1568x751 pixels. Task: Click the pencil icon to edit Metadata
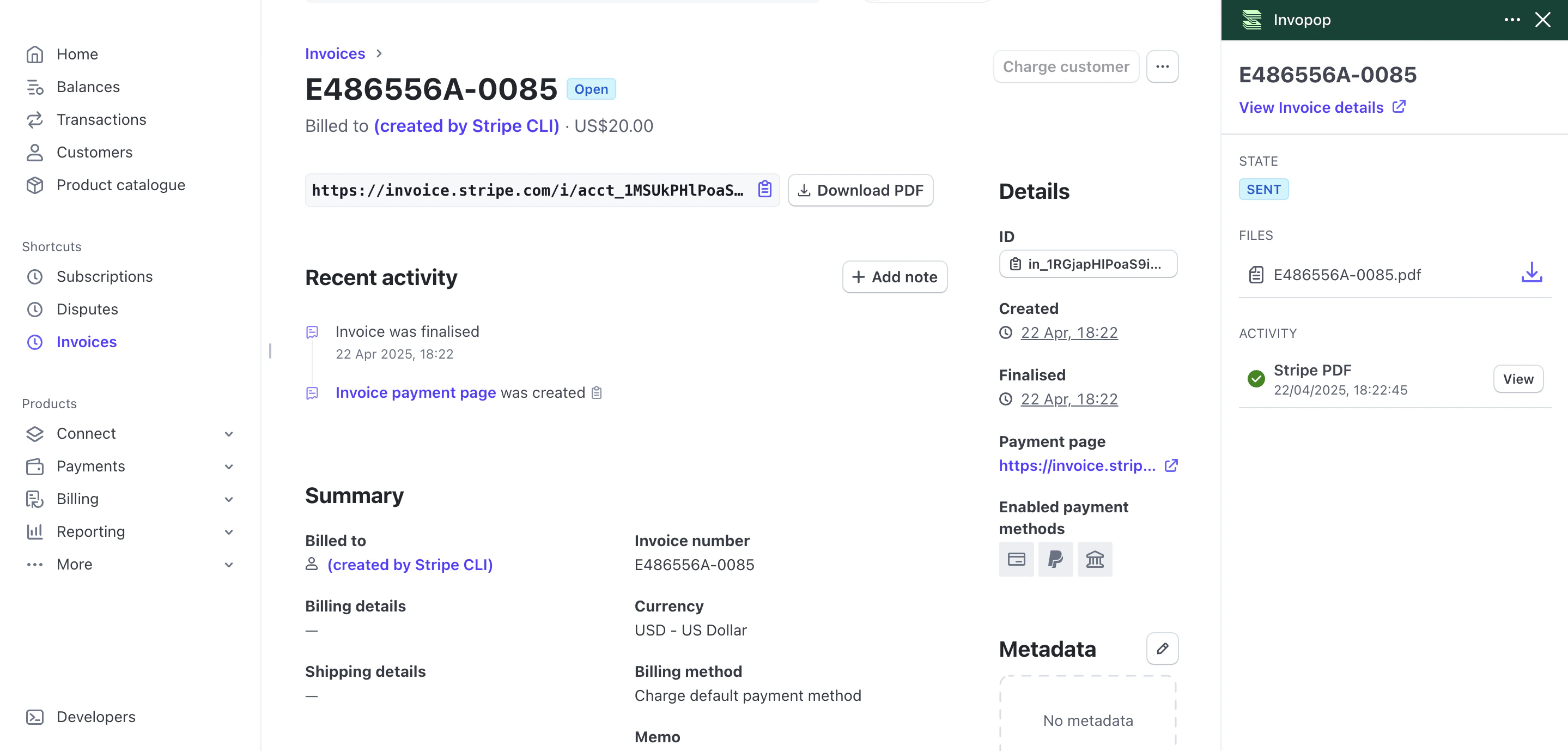pyautogui.click(x=1162, y=648)
